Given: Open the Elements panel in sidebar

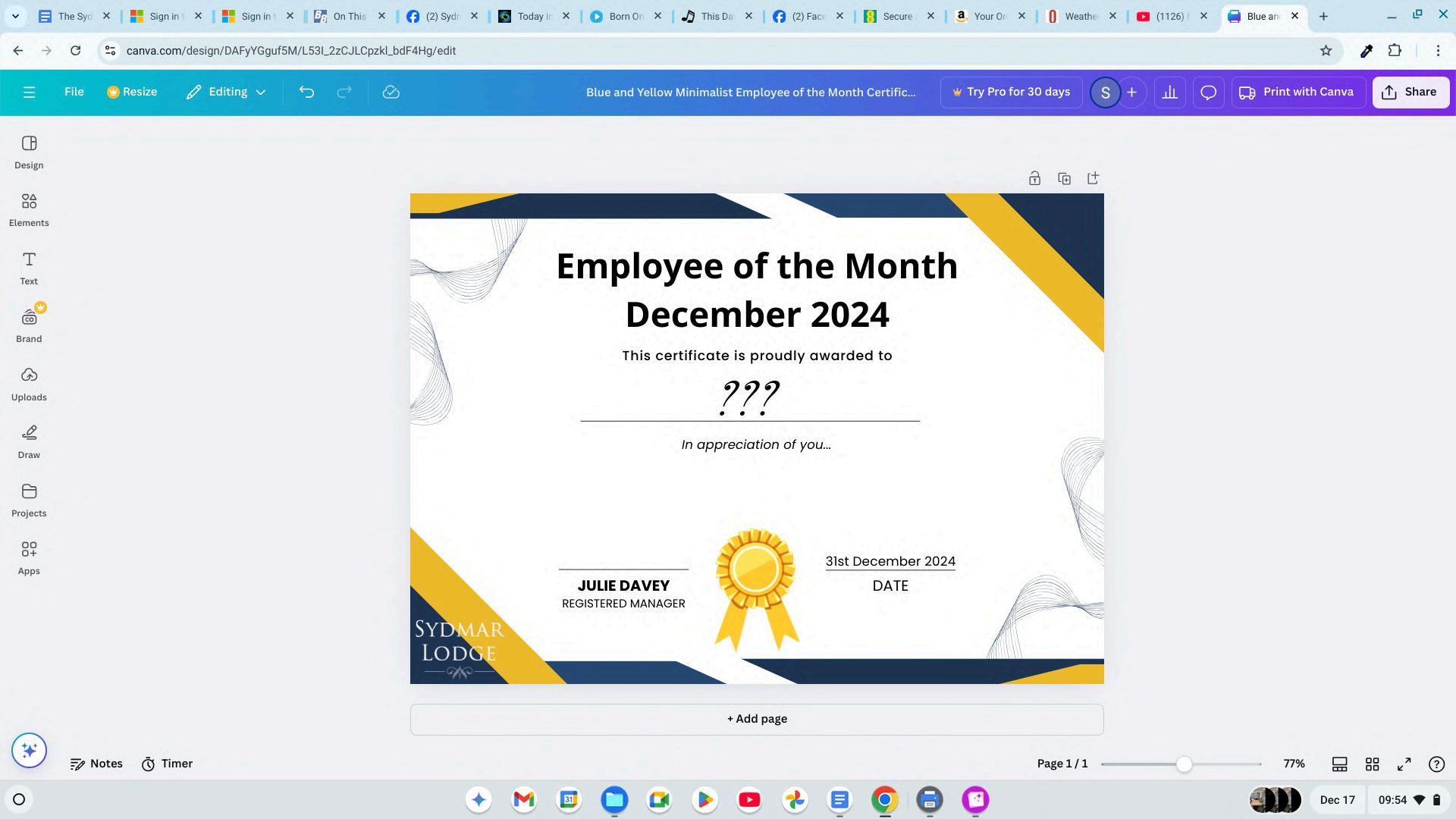Looking at the screenshot, I should pos(29,210).
